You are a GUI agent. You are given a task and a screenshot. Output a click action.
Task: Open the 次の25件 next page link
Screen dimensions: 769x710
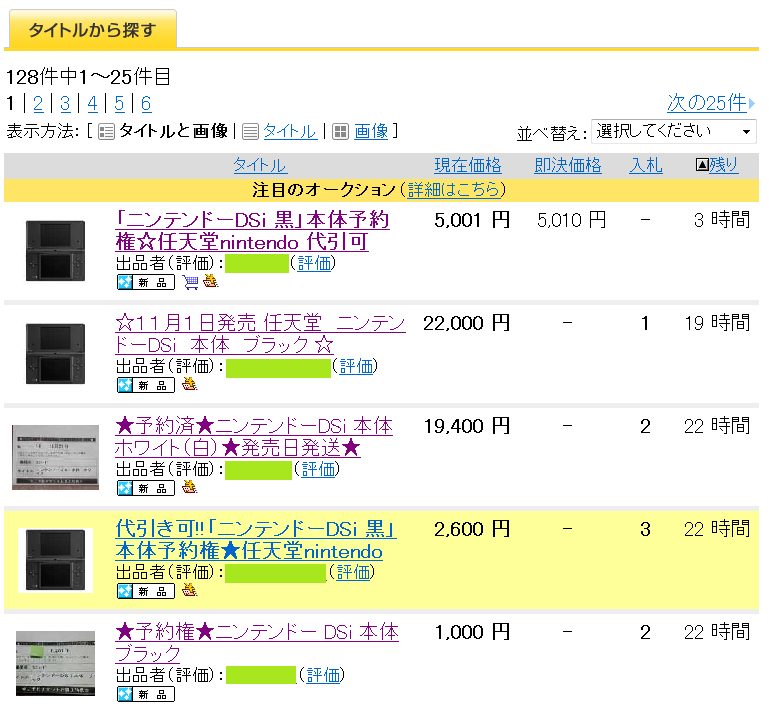707,103
